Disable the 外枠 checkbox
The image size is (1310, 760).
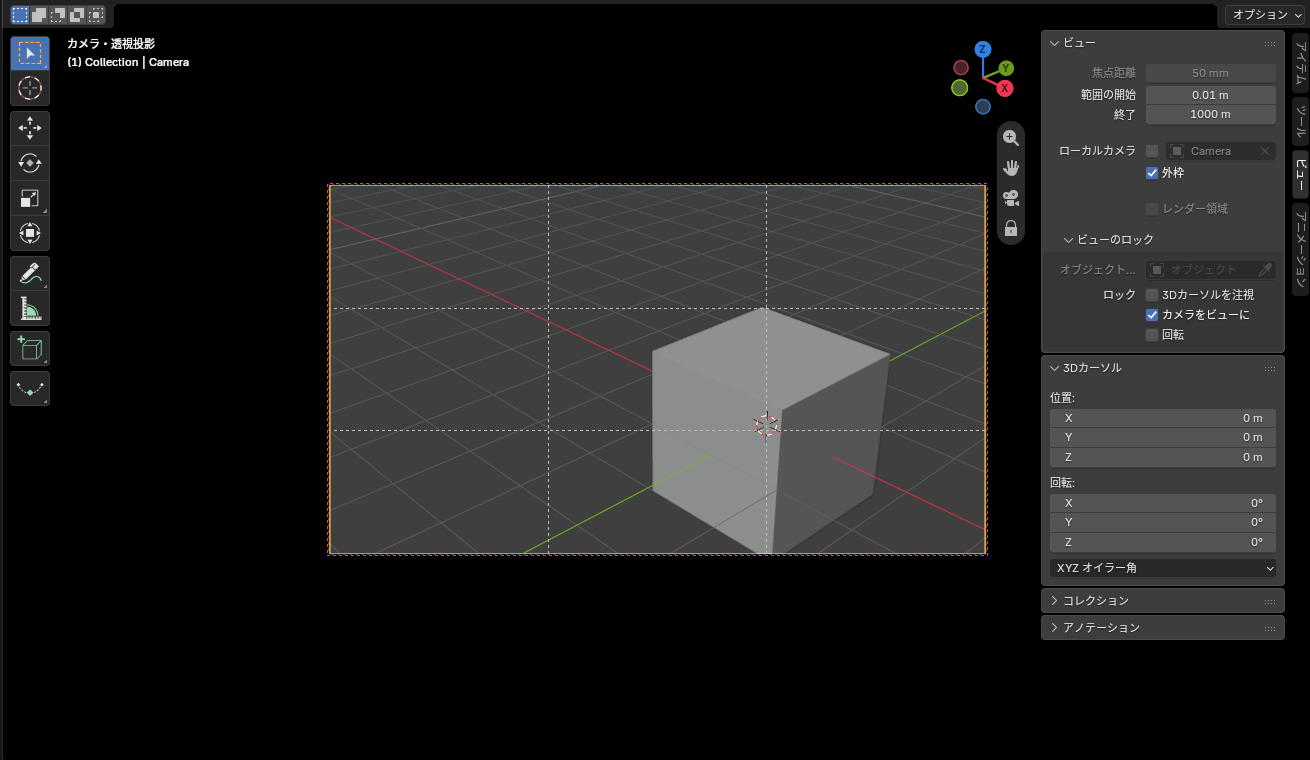tap(1152, 172)
